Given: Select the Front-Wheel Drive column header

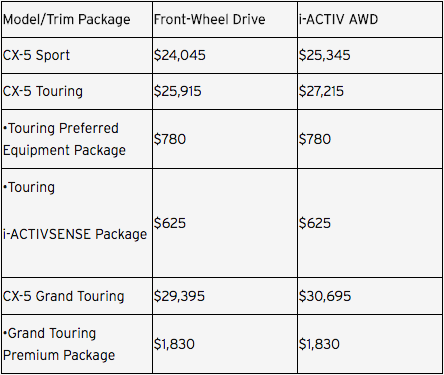Looking at the screenshot, I should coord(225,20).
